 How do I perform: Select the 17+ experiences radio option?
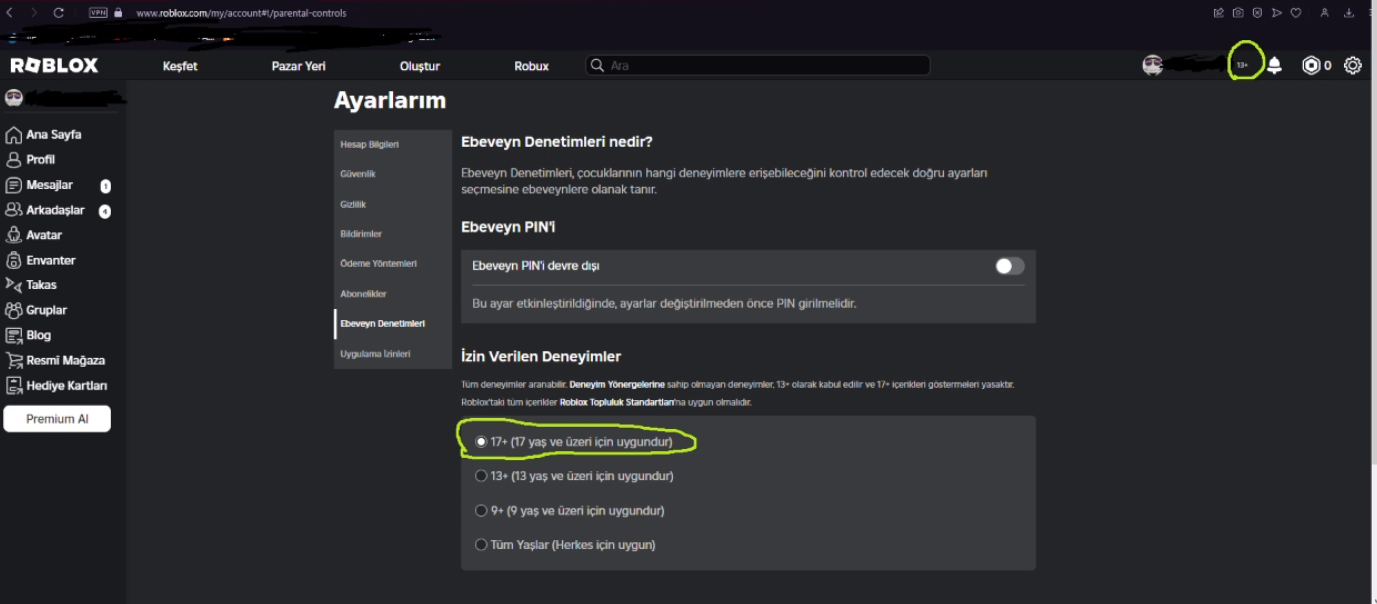[481, 441]
